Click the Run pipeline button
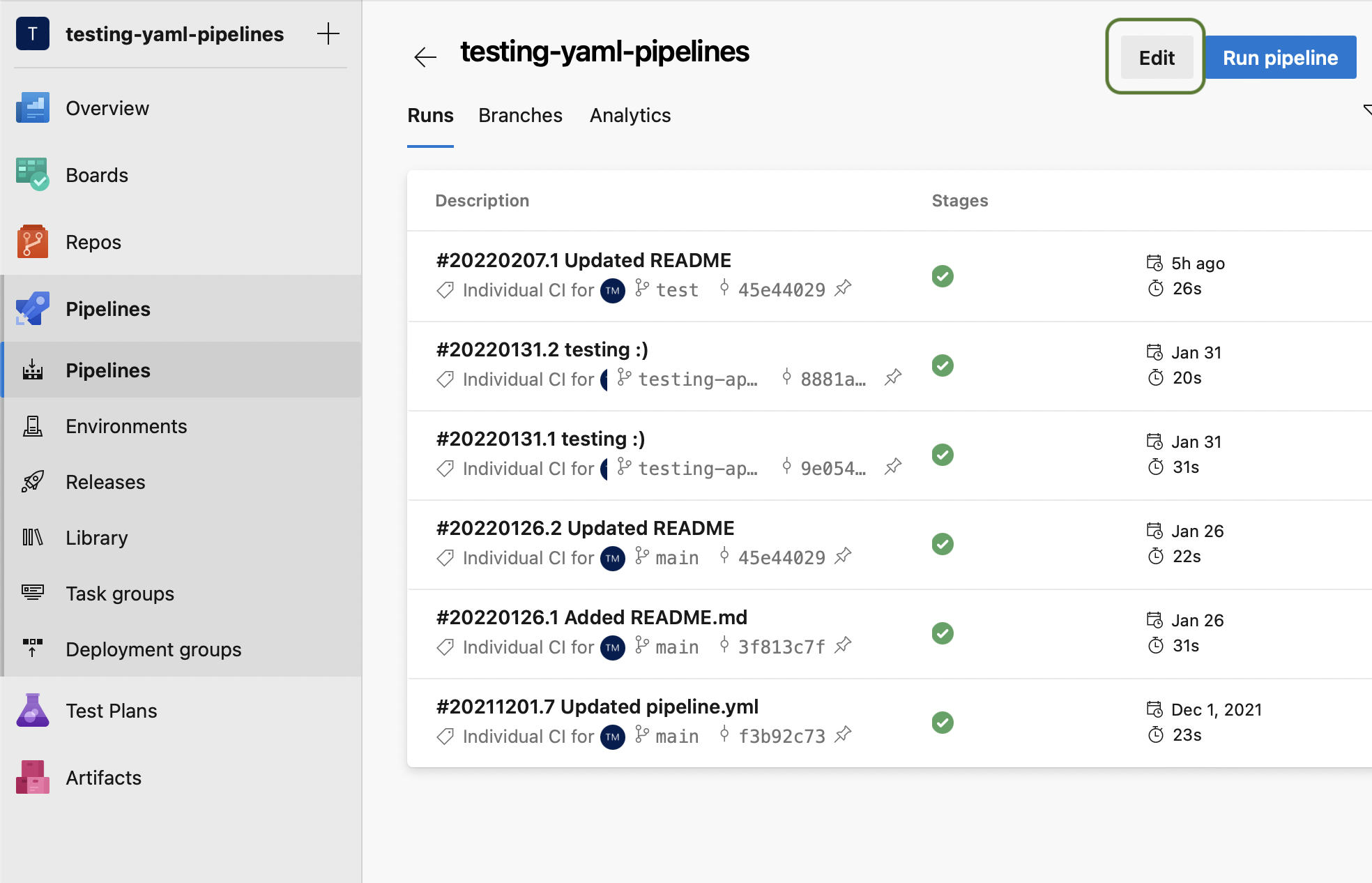 (x=1280, y=58)
